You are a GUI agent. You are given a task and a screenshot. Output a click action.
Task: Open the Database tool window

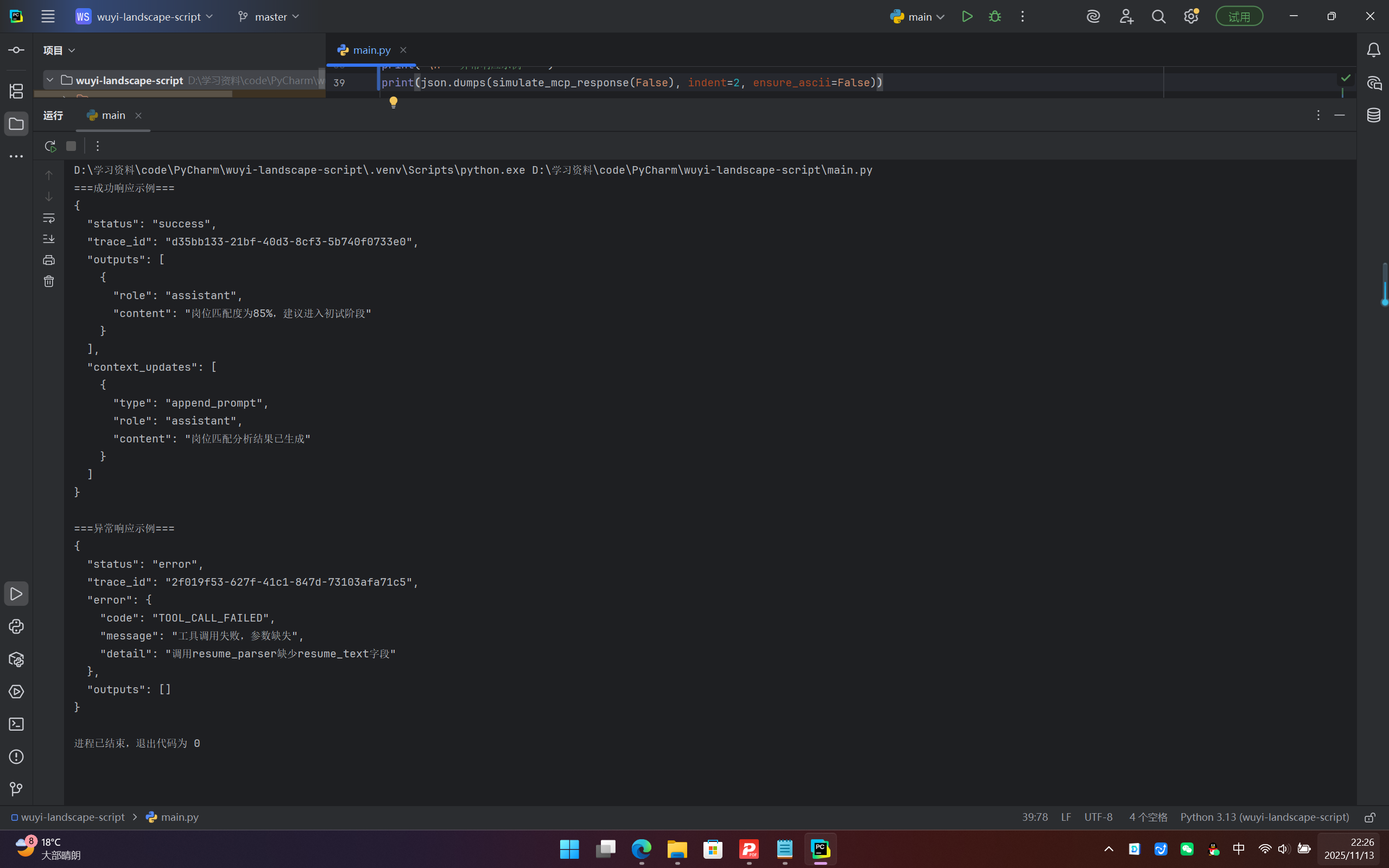click(1373, 116)
